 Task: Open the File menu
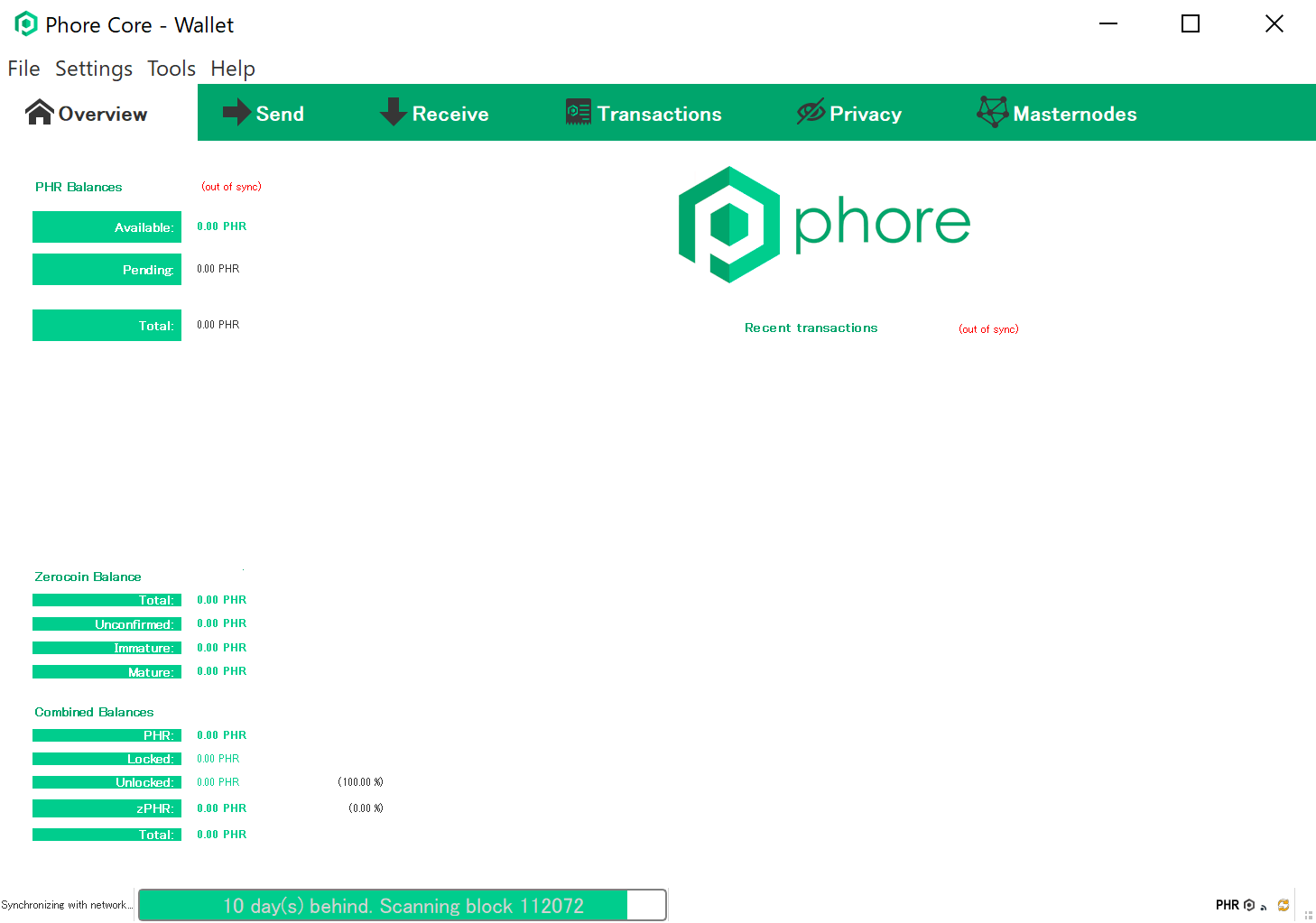point(23,69)
